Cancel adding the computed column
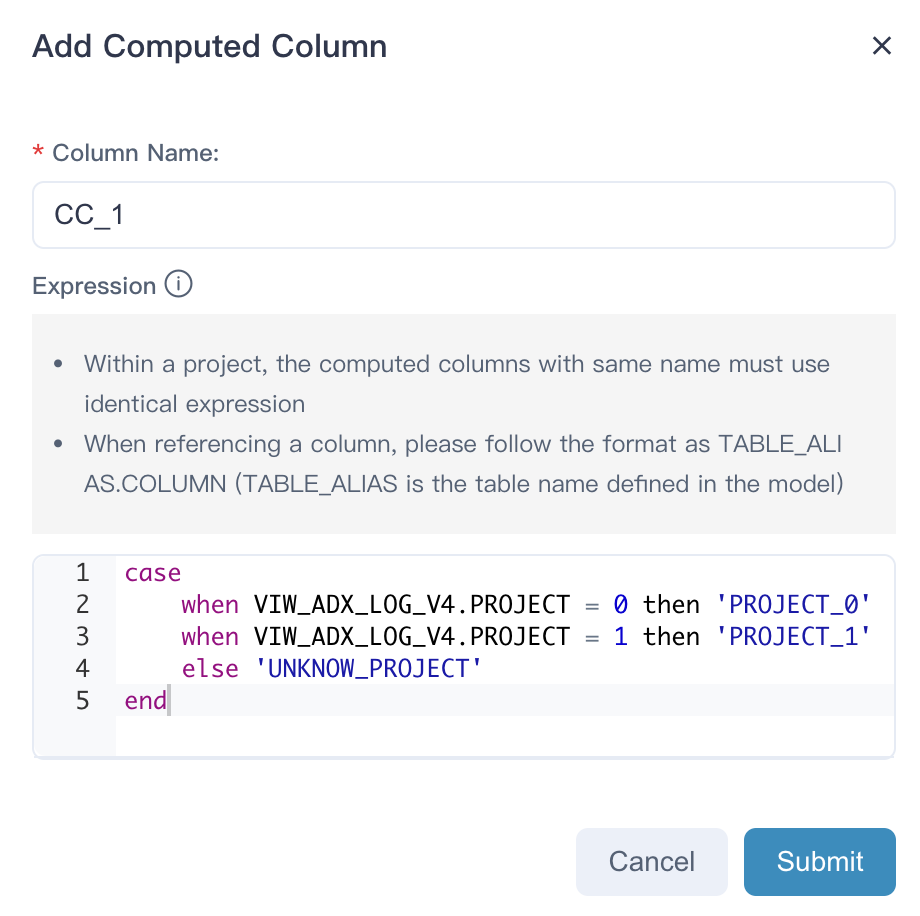The image size is (920, 916). 651,861
